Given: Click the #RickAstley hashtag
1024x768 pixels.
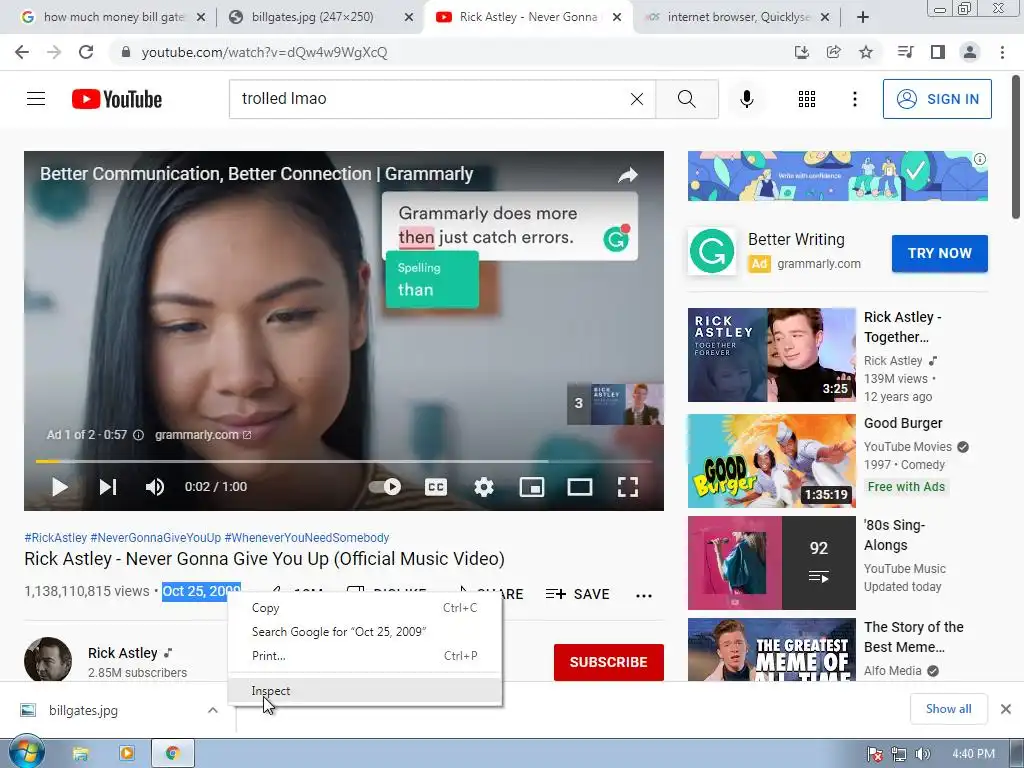Looking at the screenshot, I should (x=56, y=537).
